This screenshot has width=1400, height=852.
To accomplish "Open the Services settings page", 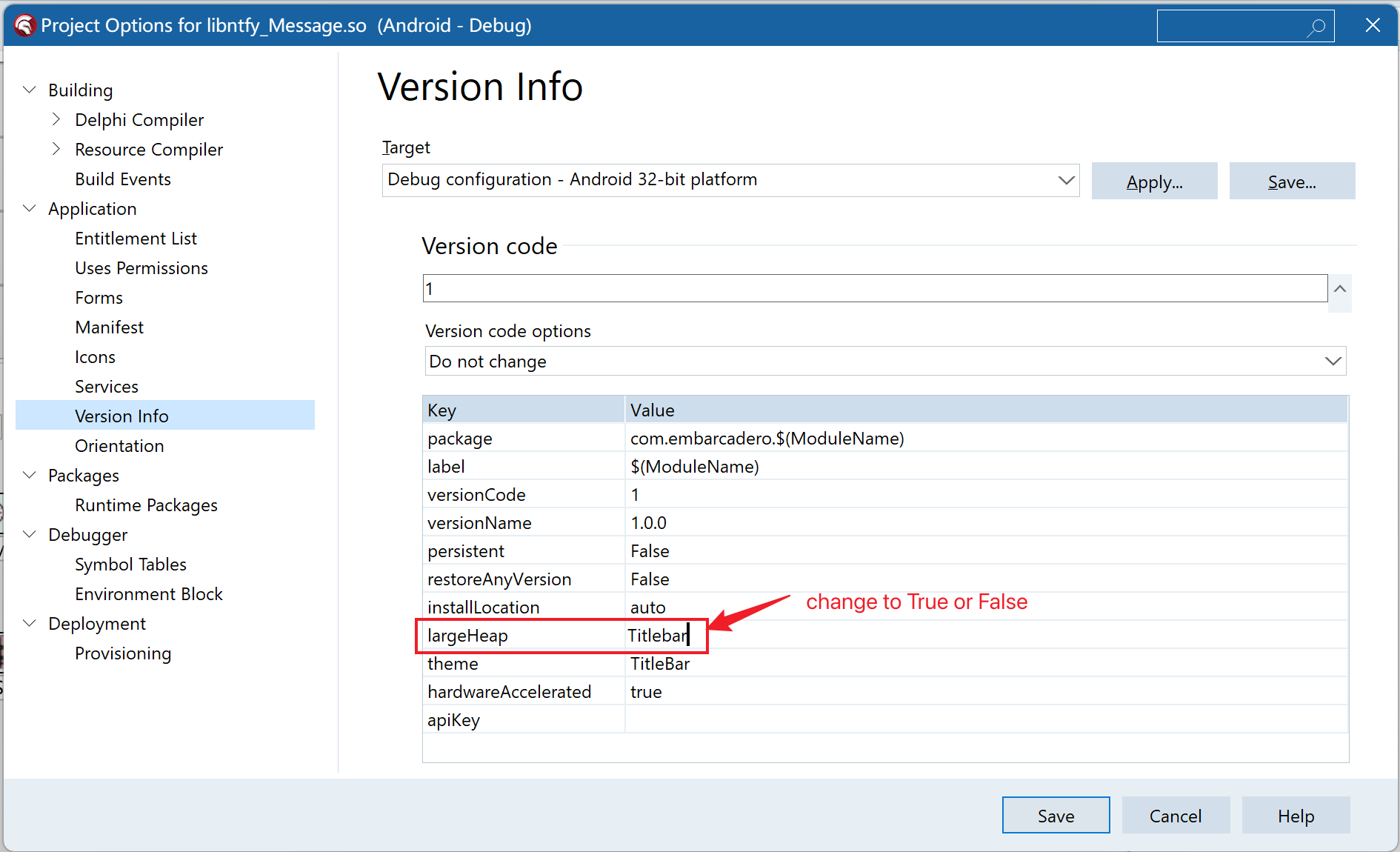I will pyautogui.click(x=107, y=386).
